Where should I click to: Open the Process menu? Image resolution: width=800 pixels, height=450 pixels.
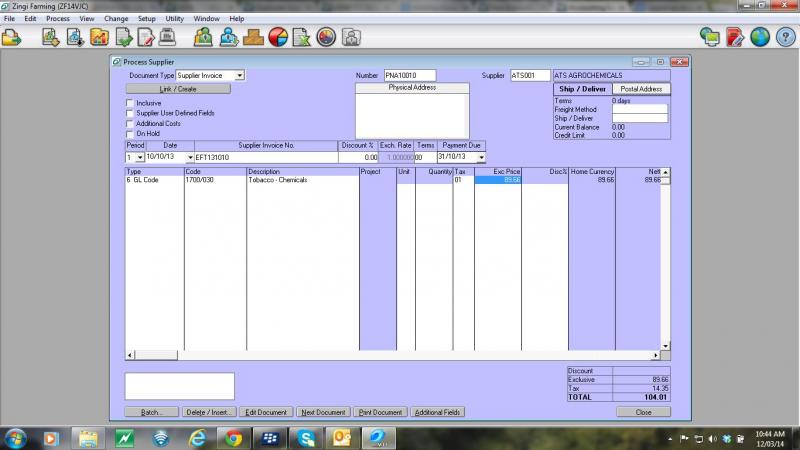pyautogui.click(x=57, y=18)
